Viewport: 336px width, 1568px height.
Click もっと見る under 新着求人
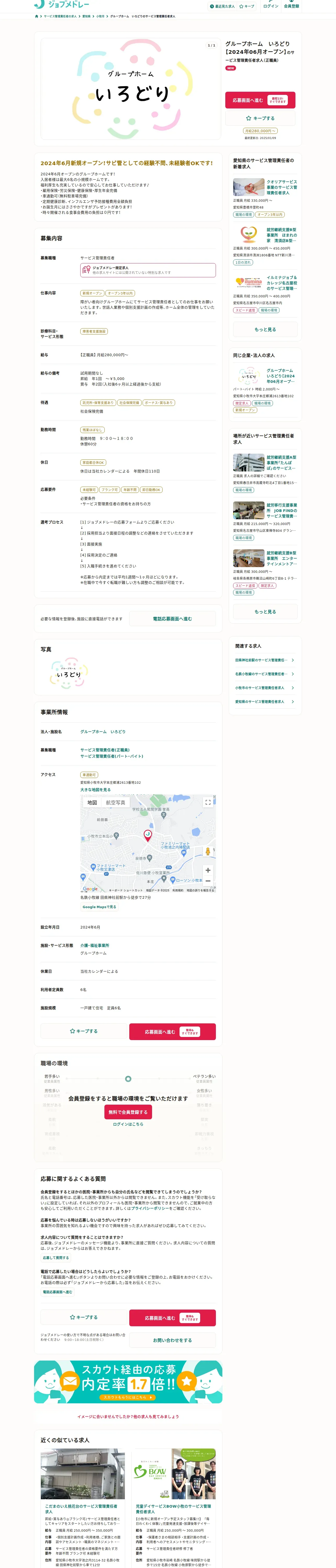tap(265, 329)
